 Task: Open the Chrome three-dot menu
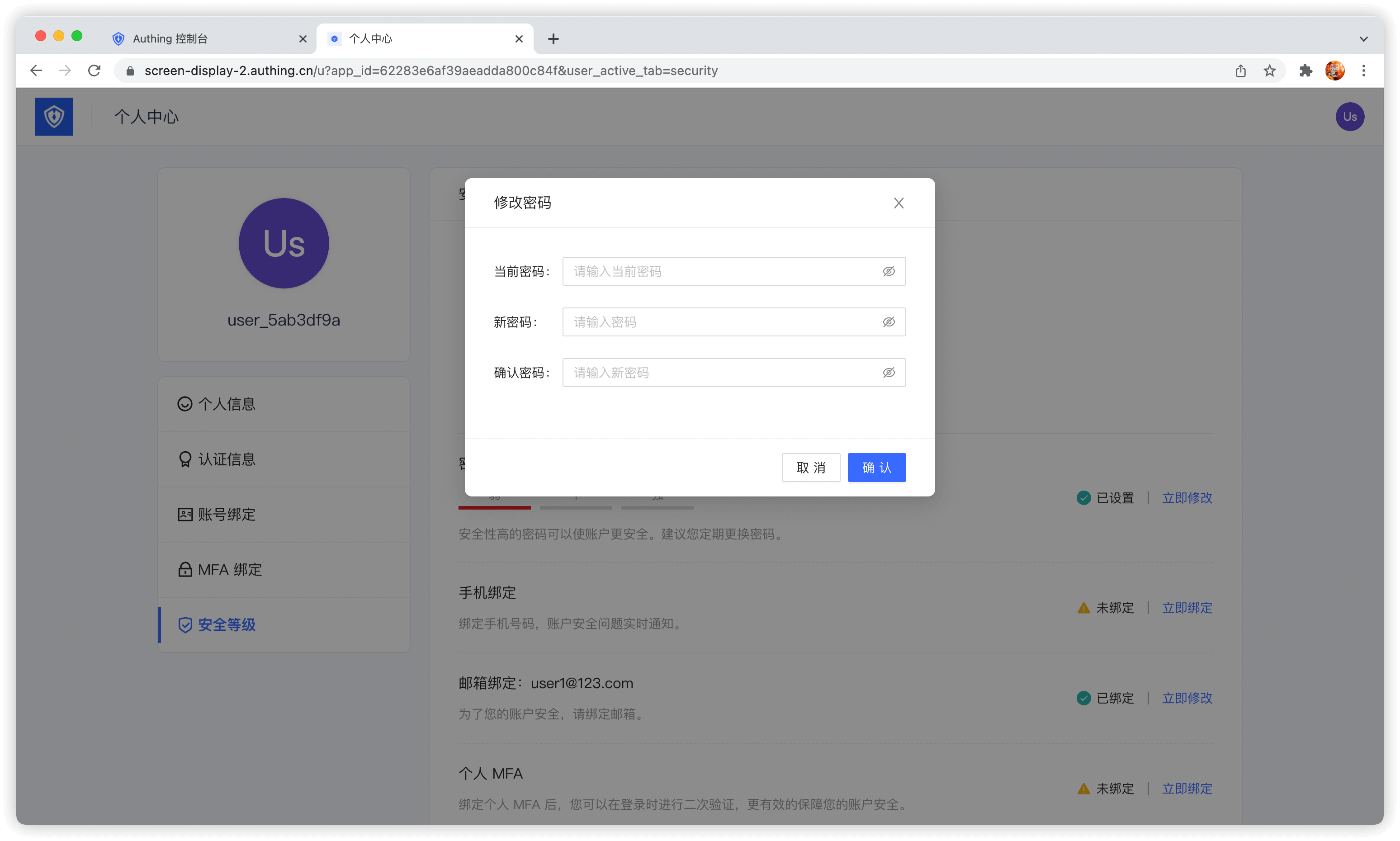point(1364,70)
